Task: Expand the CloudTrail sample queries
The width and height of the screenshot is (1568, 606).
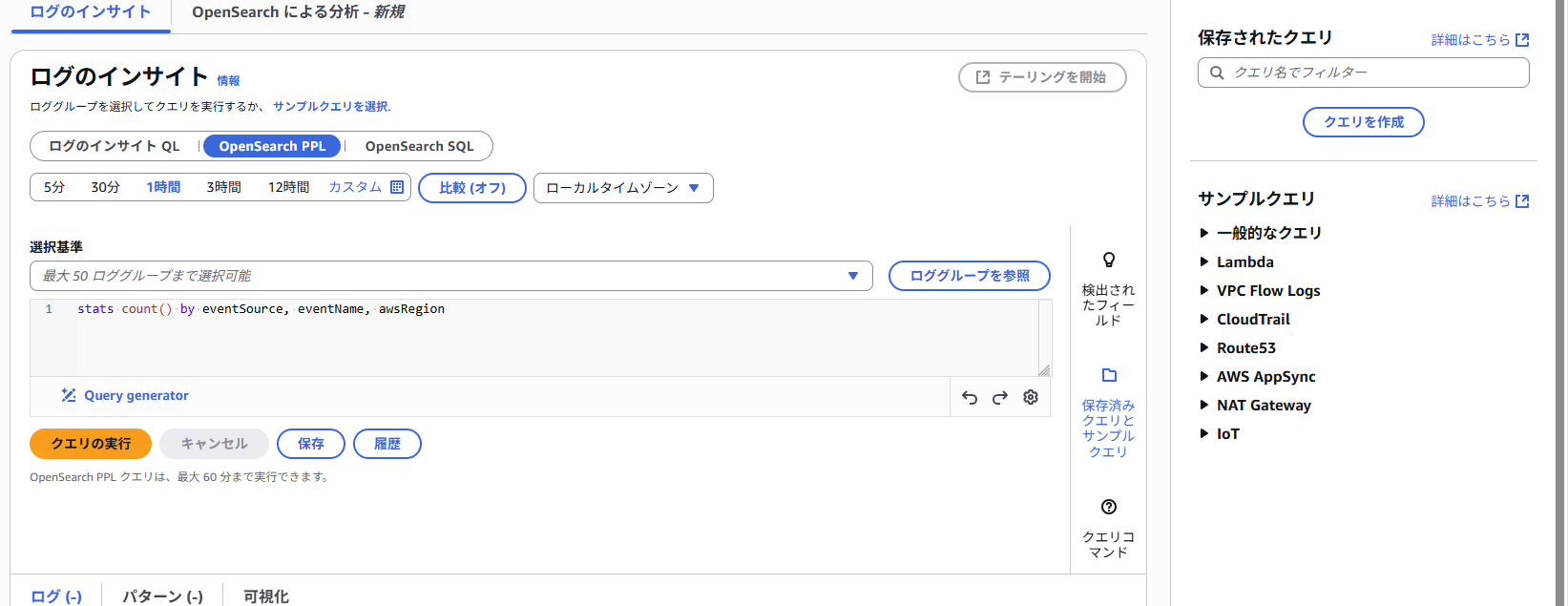Action: pyautogui.click(x=1244, y=319)
